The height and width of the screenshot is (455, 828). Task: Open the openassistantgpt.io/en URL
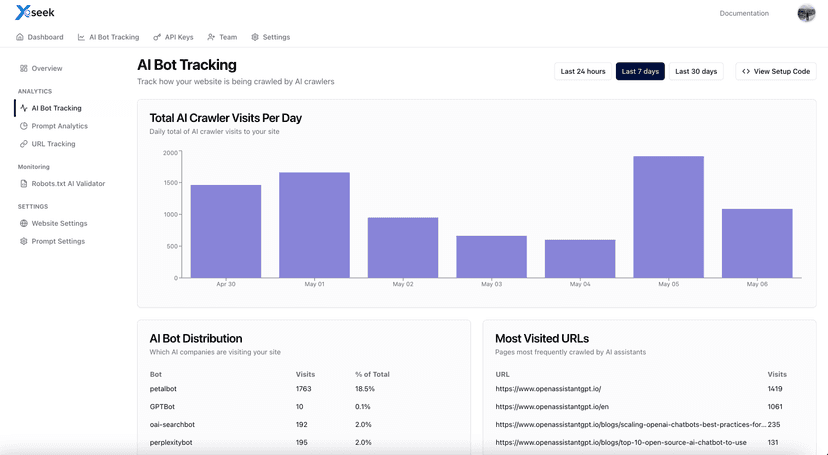(x=552, y=406)
